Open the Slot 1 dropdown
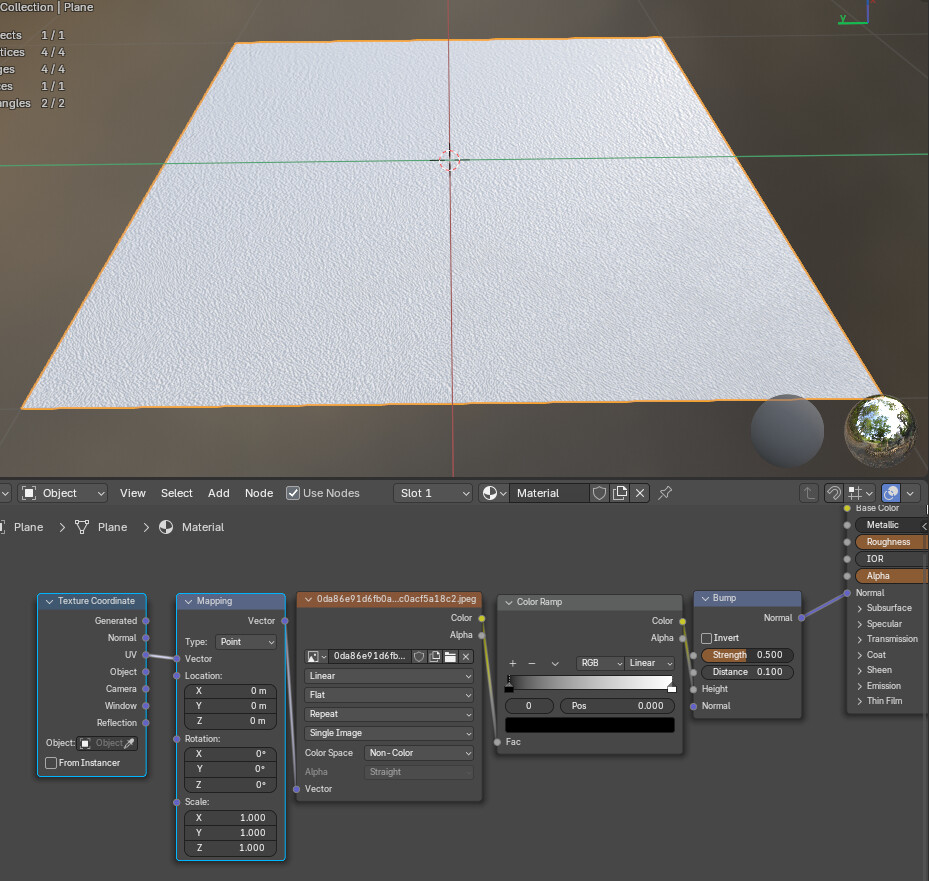Image resolution: width=929 pixels, height=881 pixels. (x=433, y=493)
